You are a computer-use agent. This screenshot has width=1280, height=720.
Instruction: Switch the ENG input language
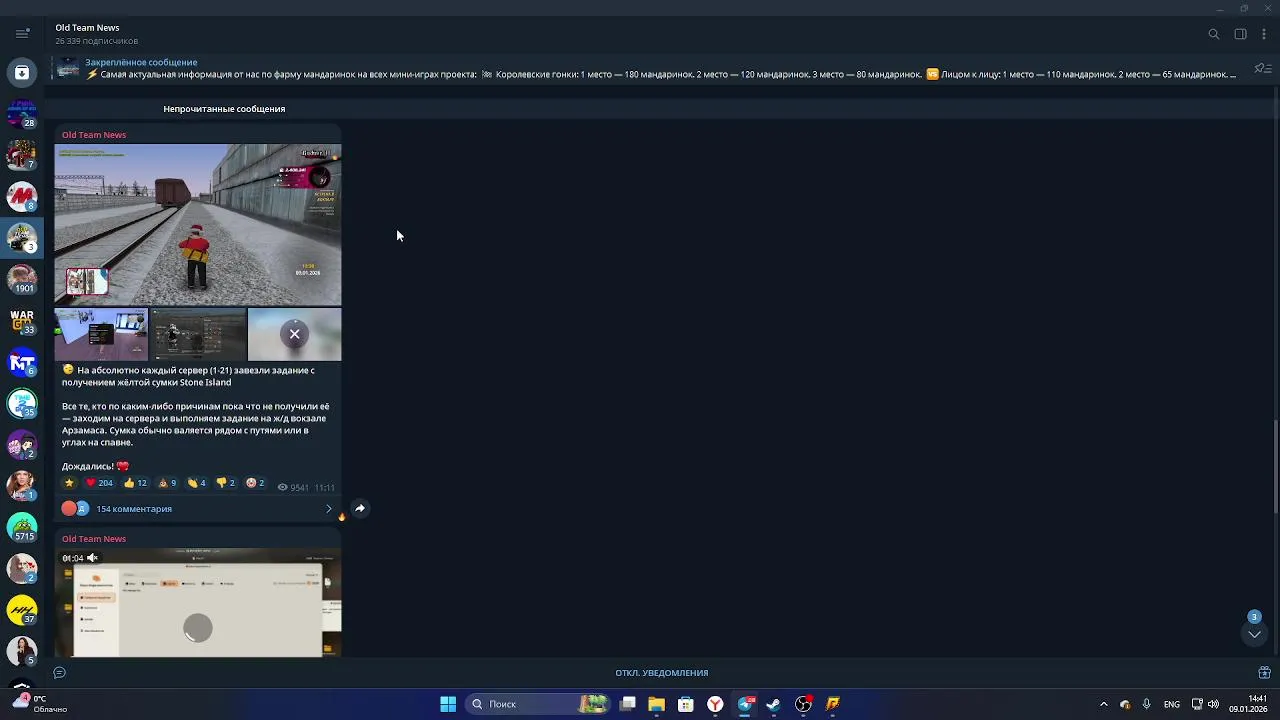click(1171, 704)
